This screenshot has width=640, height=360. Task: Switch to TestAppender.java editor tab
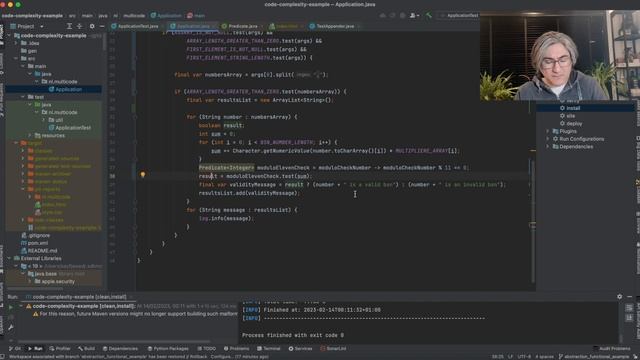334,26
